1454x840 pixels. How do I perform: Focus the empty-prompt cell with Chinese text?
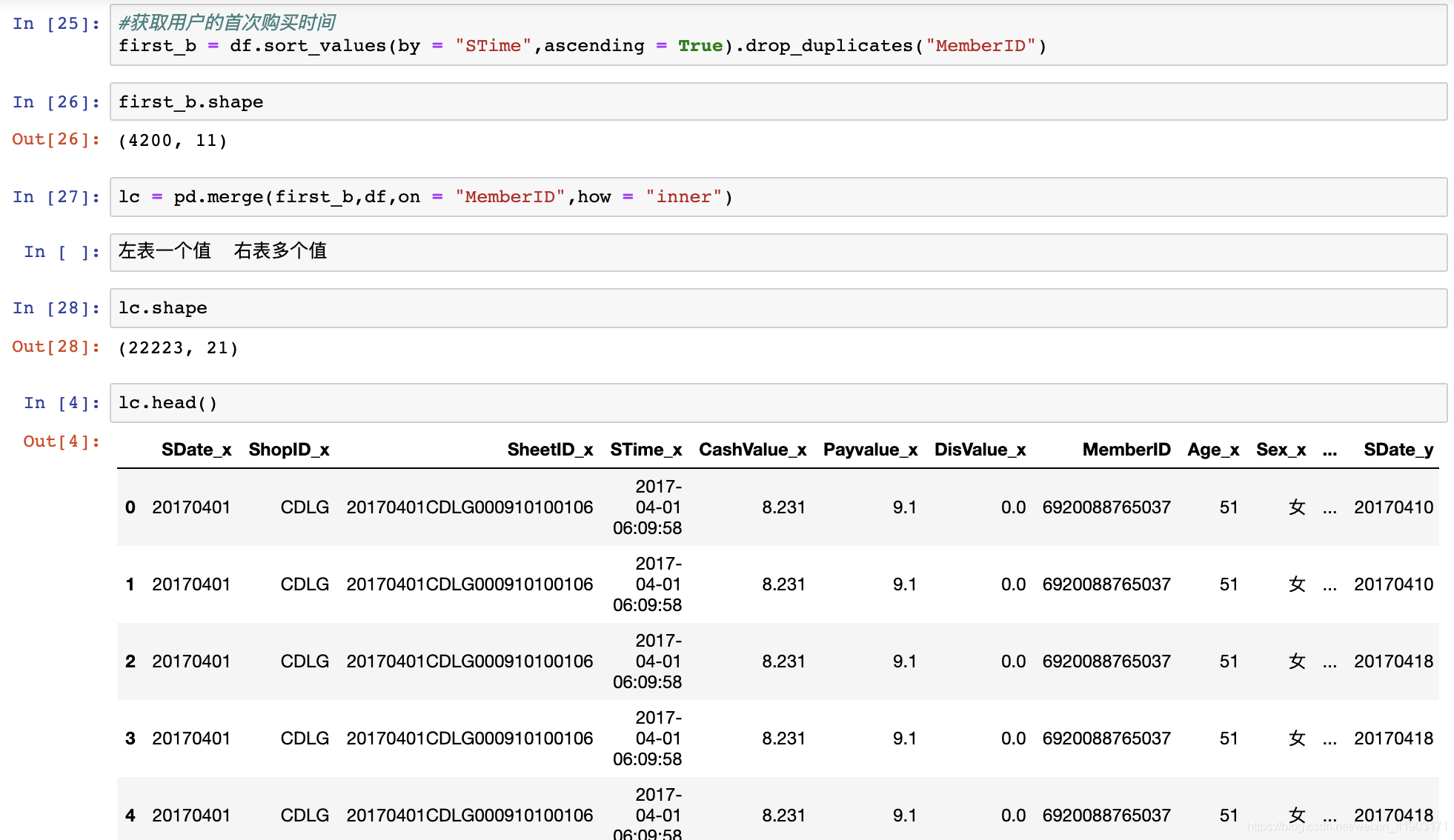click(x=778, y=252)
